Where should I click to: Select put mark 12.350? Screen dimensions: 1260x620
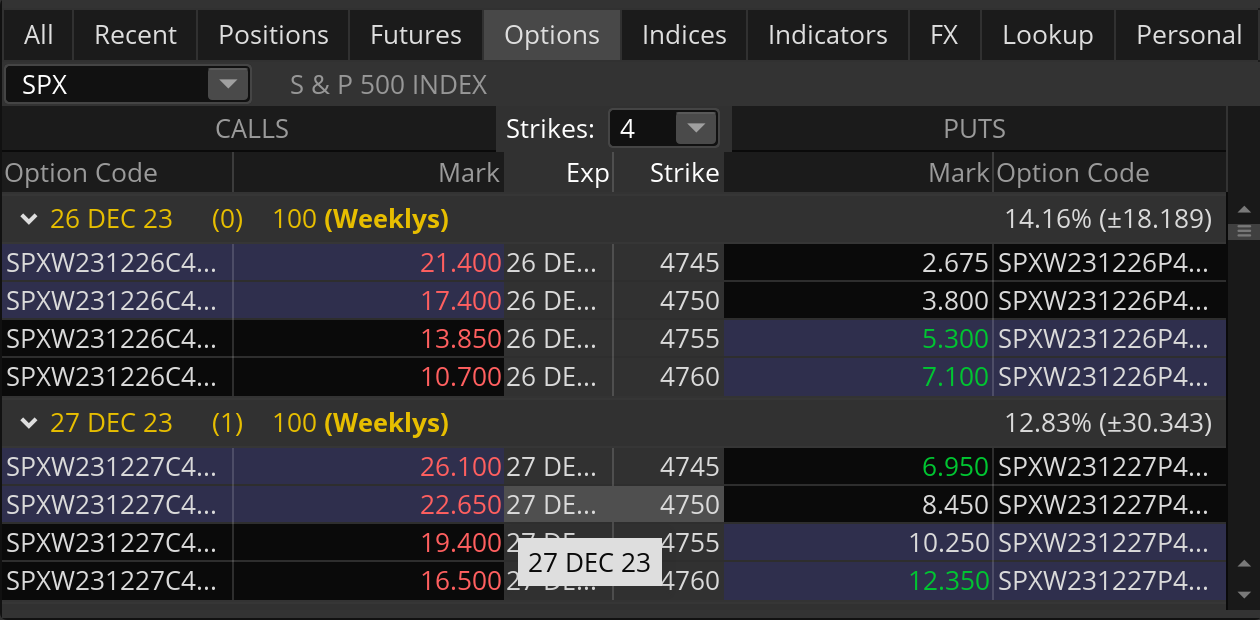pos(948,581)
